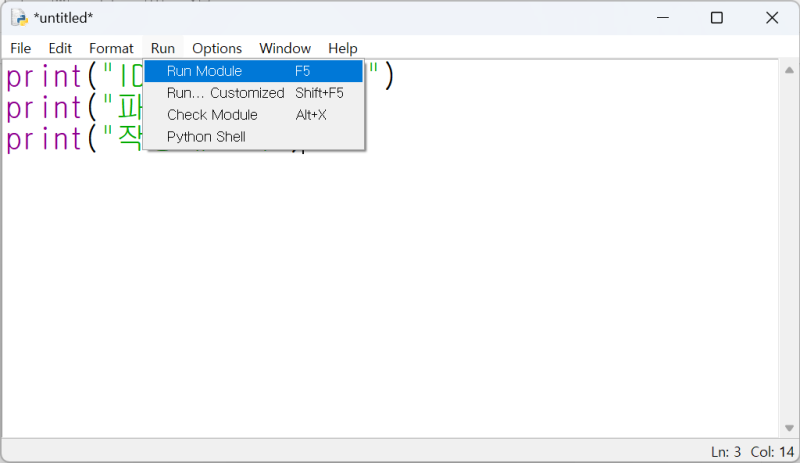This screenshot has height=463, width=800.
Task: Click the scrollbar down arrow
Action: click(789, 428)
